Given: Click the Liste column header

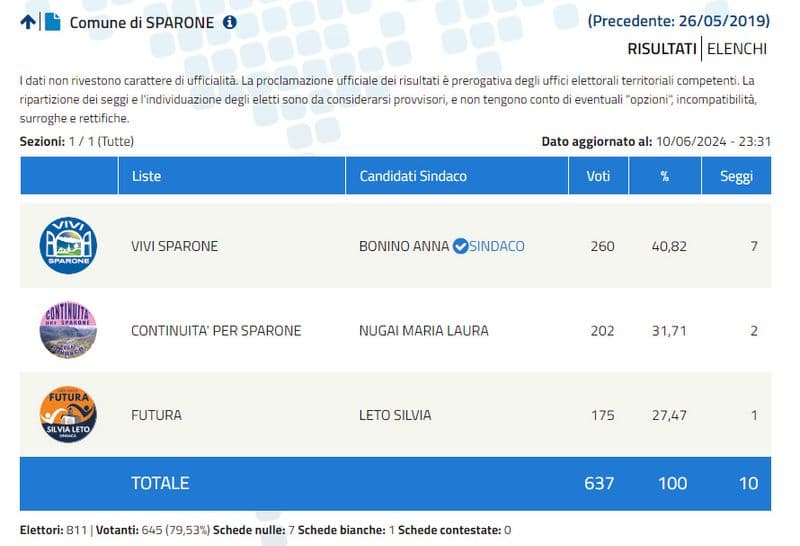Looking at the screenshot, I should point(146,176).
